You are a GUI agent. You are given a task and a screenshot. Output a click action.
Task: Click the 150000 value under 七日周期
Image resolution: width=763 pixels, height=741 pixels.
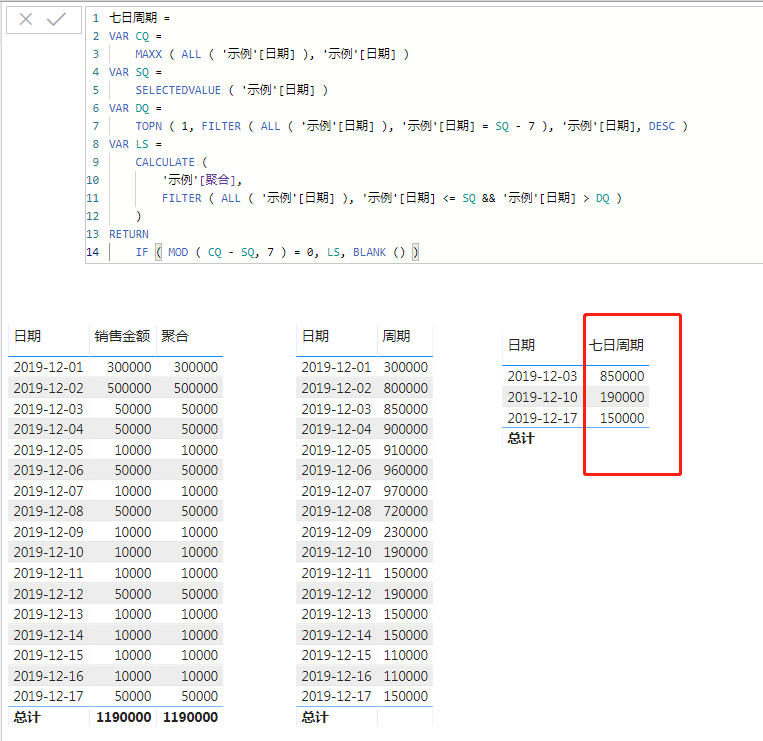pyautogui.click(x=622, y=418)
